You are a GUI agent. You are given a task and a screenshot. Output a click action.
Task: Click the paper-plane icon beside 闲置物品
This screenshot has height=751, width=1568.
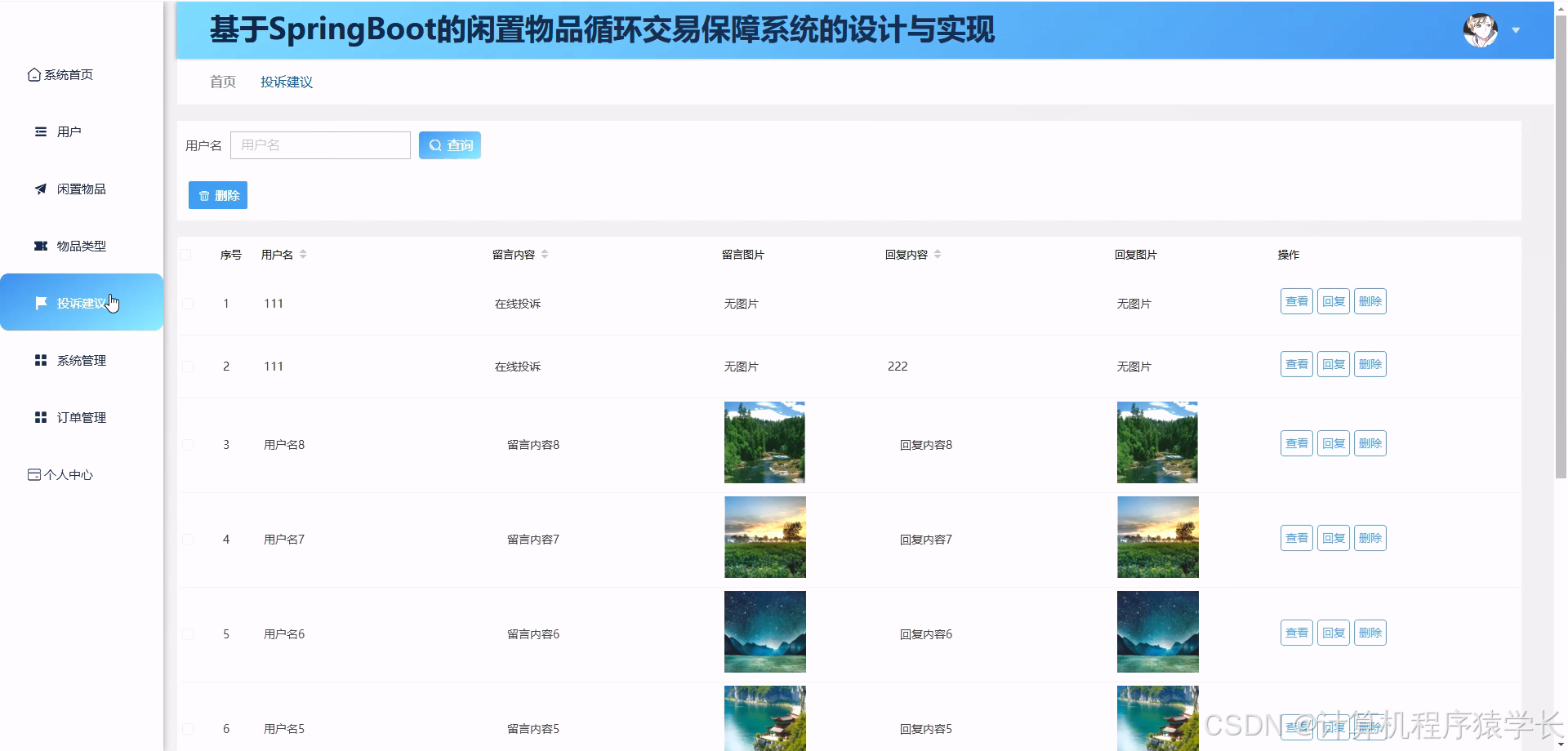tap(41, 189)
